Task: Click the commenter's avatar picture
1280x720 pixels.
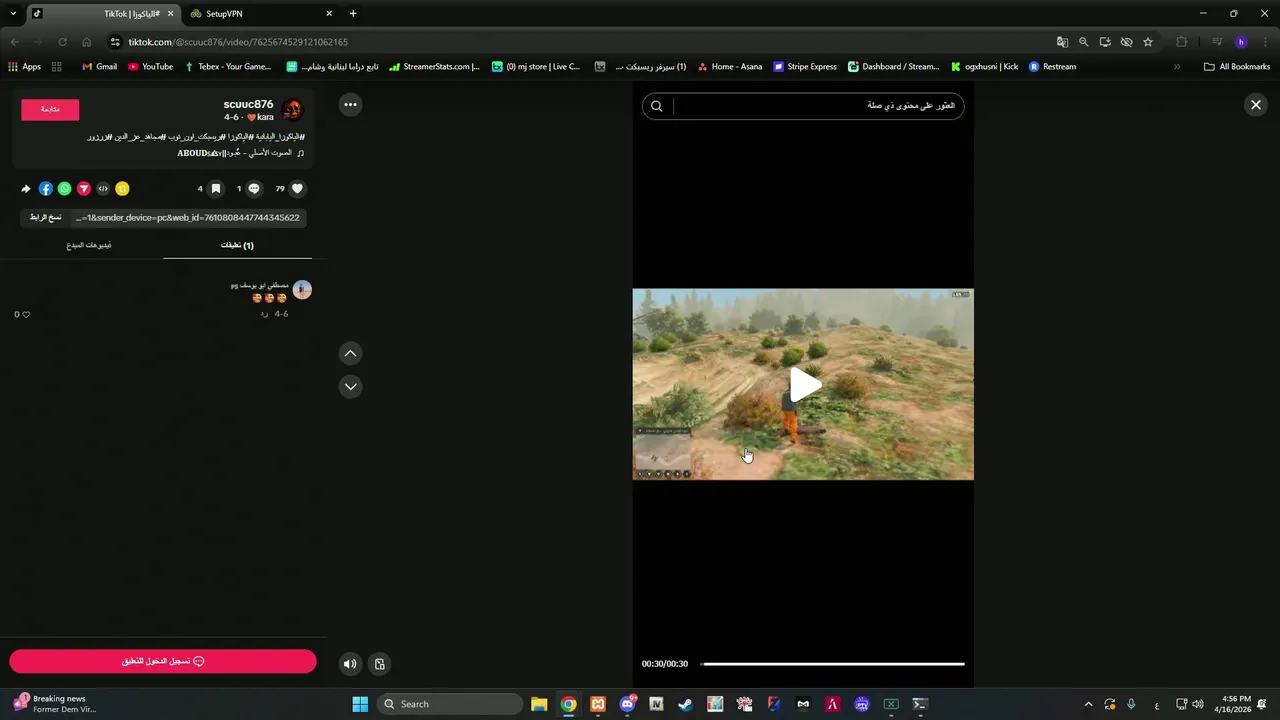Action: (302, 290)
